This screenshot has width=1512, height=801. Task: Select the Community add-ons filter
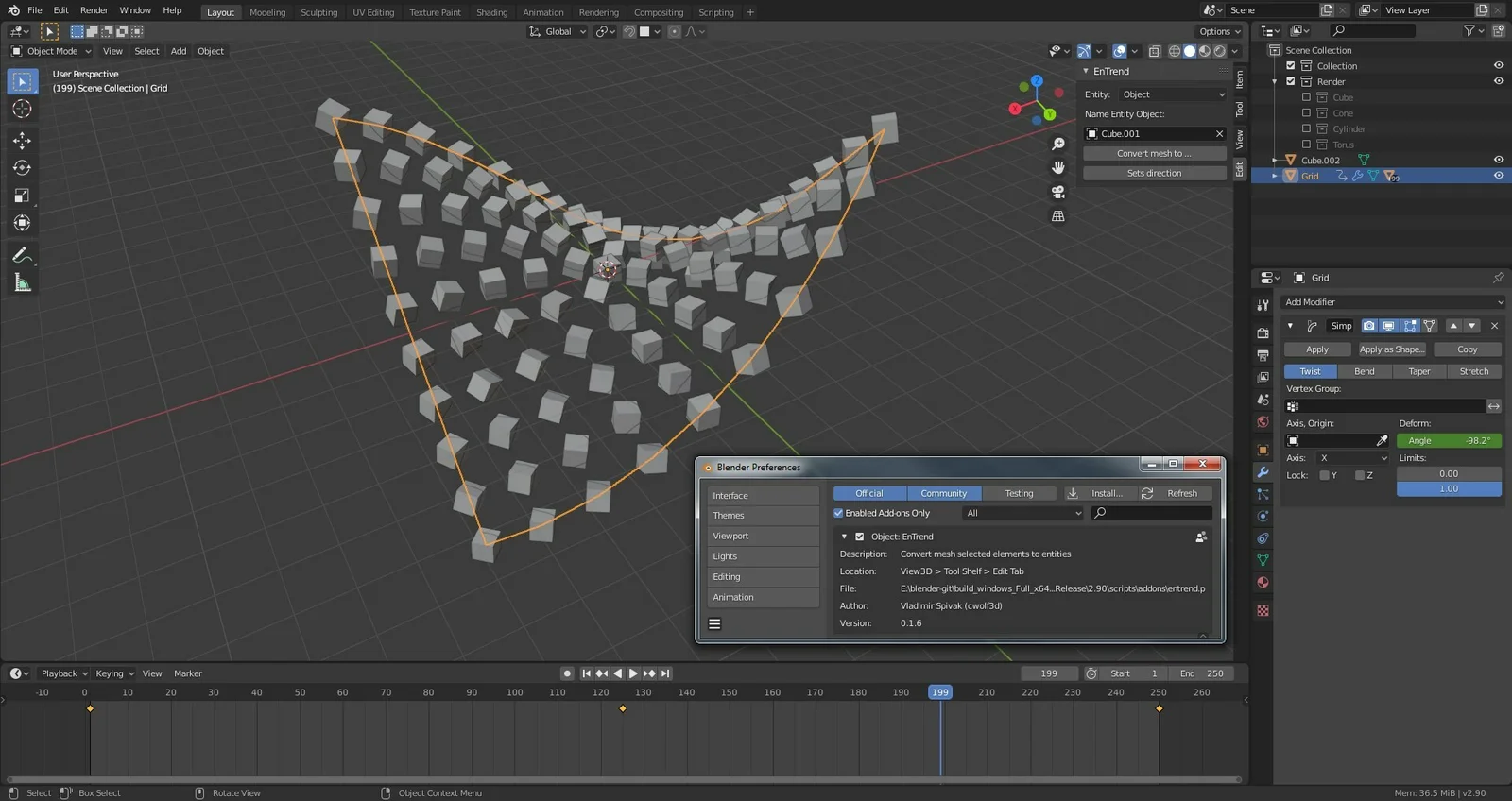[x=944, y=493]
